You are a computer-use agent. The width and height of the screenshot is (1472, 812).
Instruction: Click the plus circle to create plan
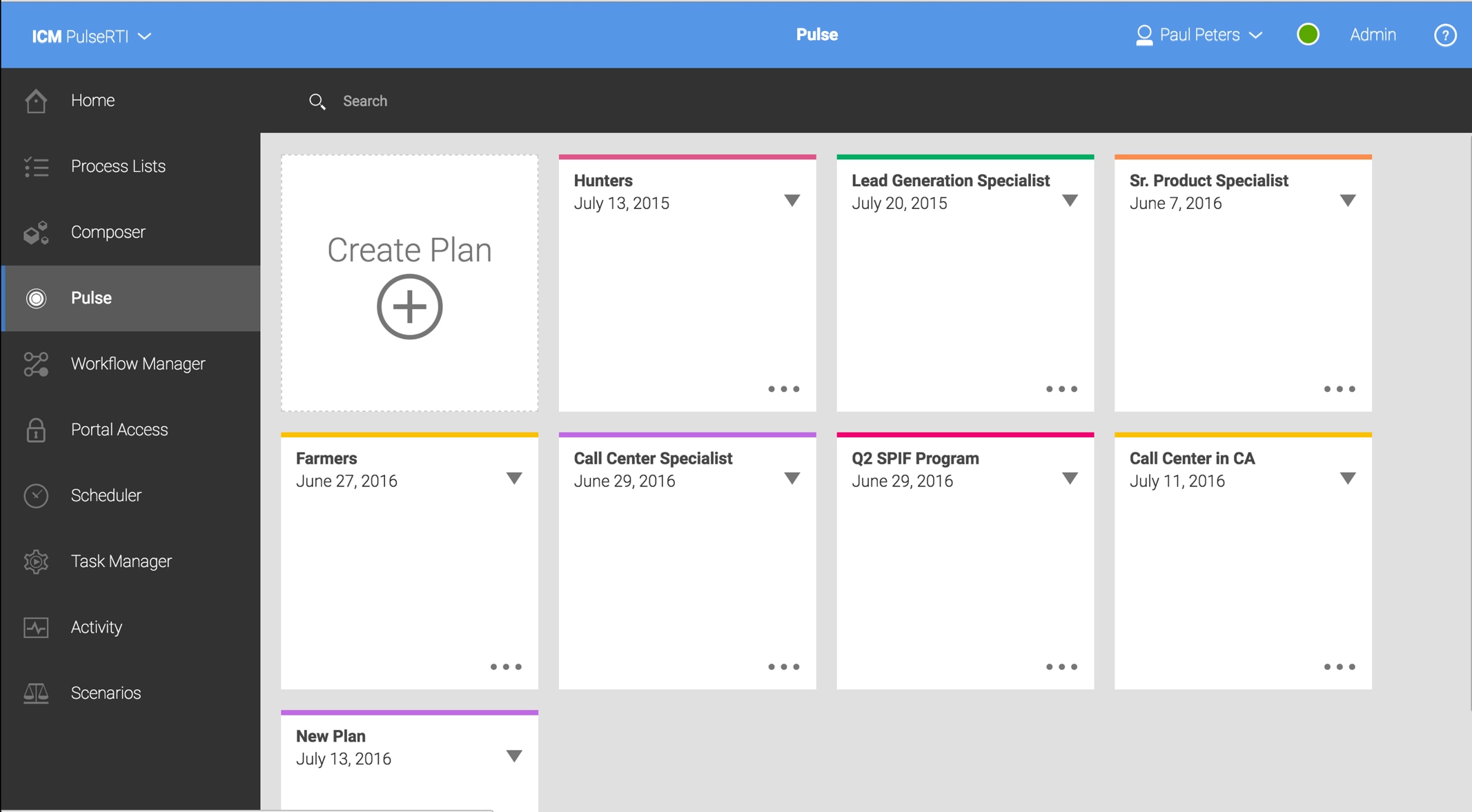(x=409, y=306)
